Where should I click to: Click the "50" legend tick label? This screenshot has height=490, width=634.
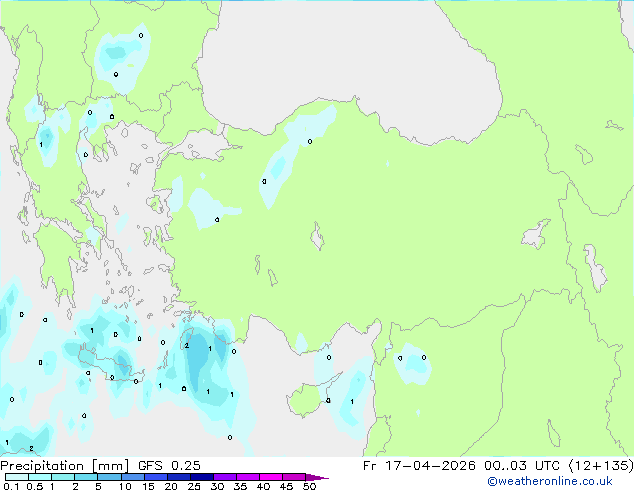[309, 486]
